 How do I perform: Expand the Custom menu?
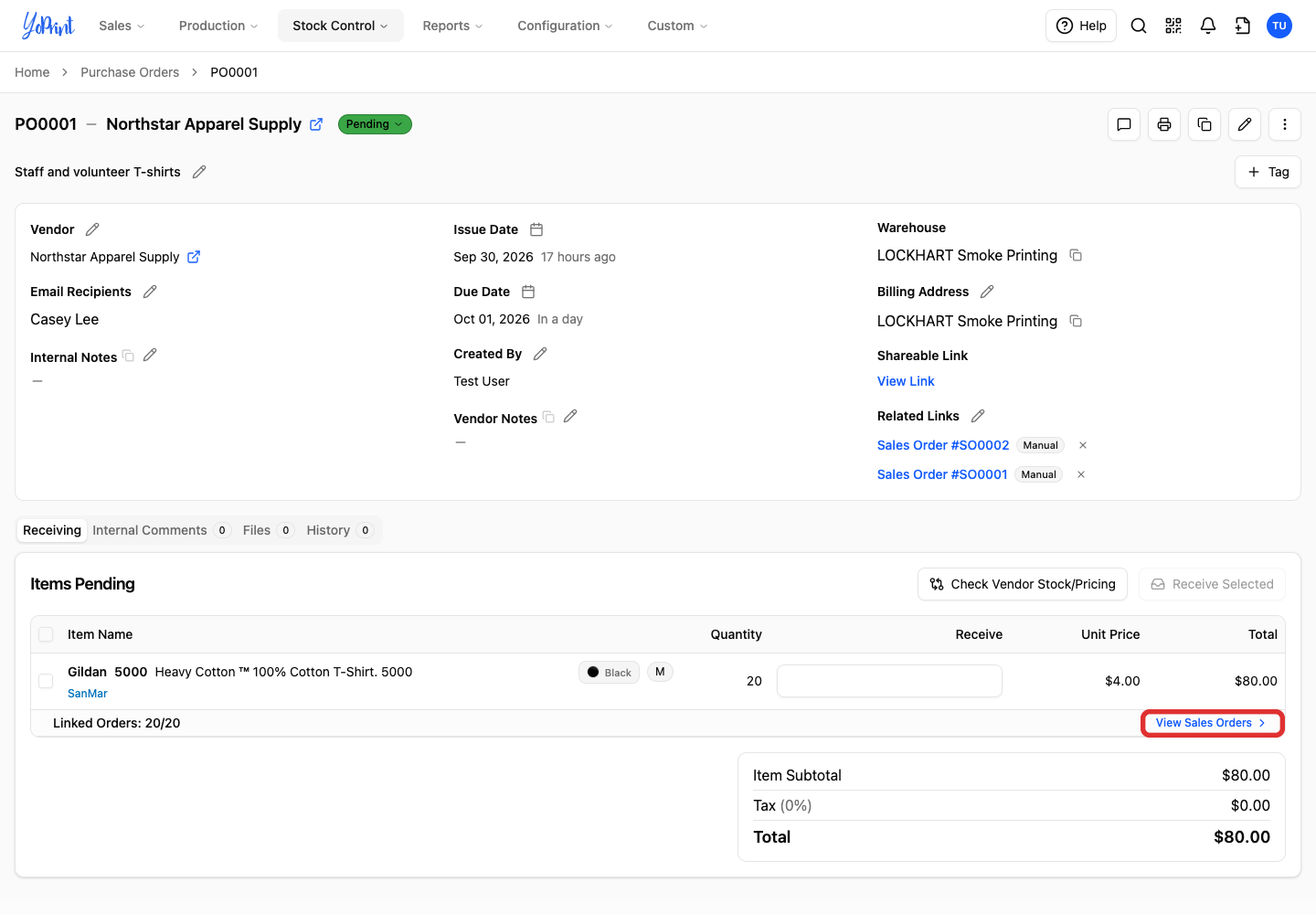click(x=677, y=26)
